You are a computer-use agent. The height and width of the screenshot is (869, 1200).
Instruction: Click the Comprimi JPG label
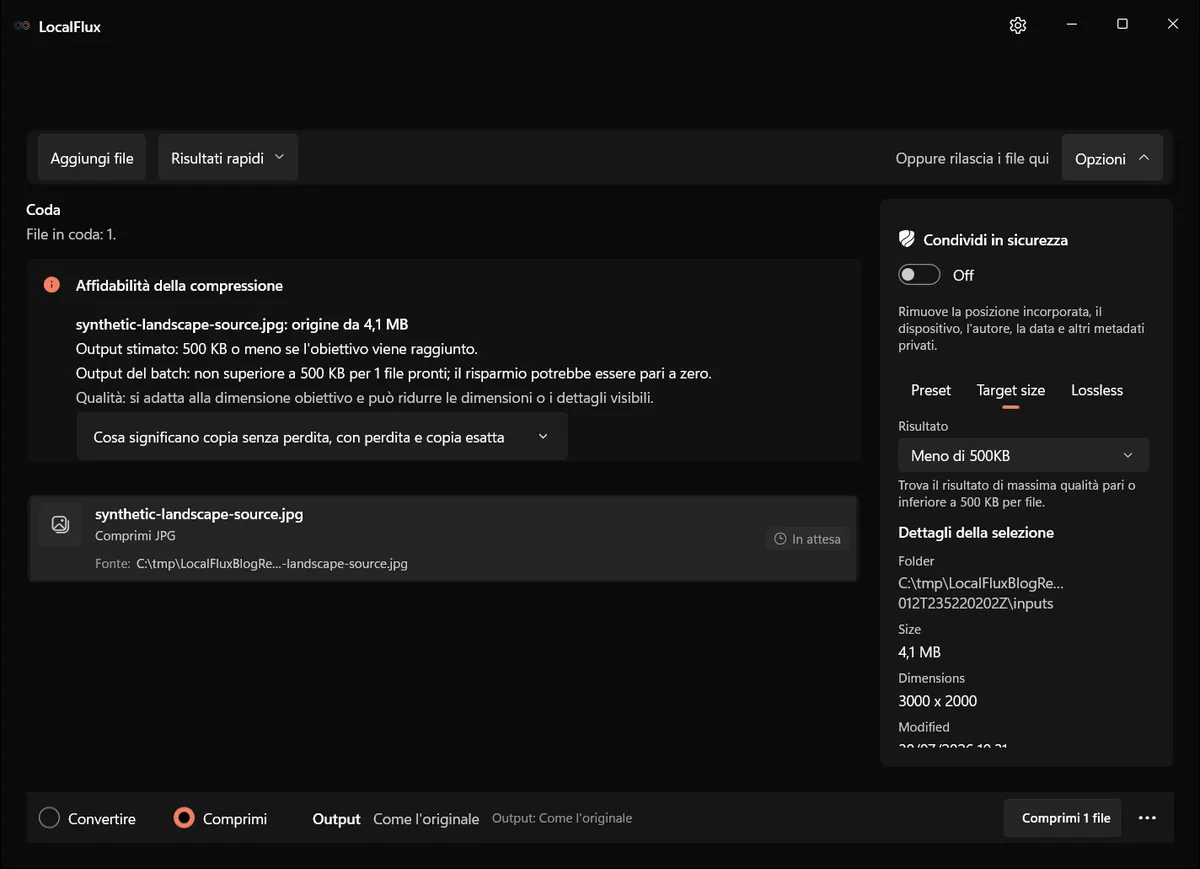tap(135, 536)
